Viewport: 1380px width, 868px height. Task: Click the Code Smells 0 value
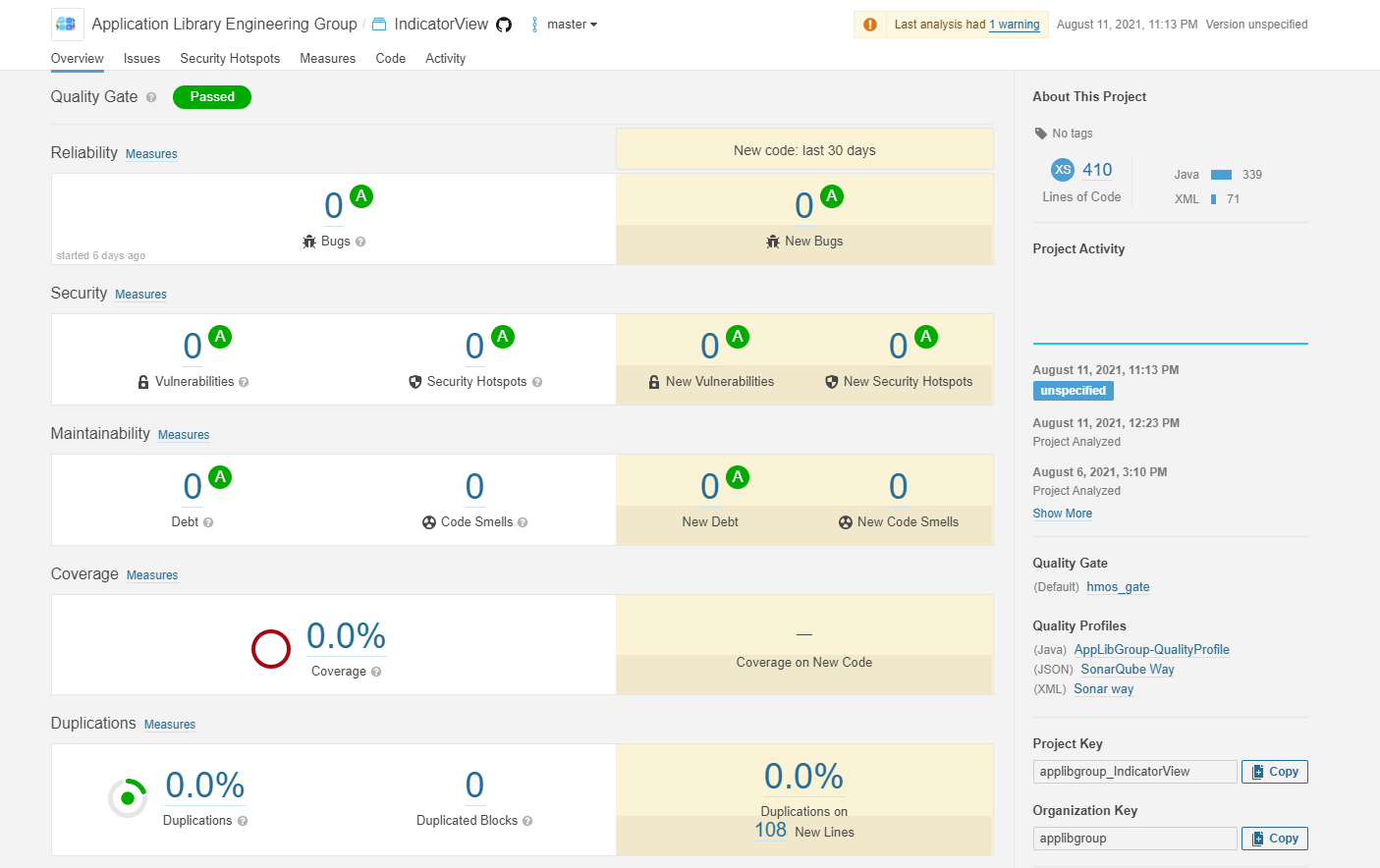point(474,487)
